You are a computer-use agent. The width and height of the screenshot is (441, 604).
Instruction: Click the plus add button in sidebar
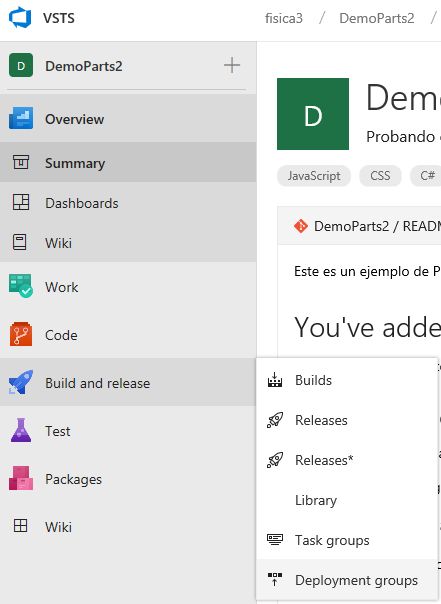[232, 65]
